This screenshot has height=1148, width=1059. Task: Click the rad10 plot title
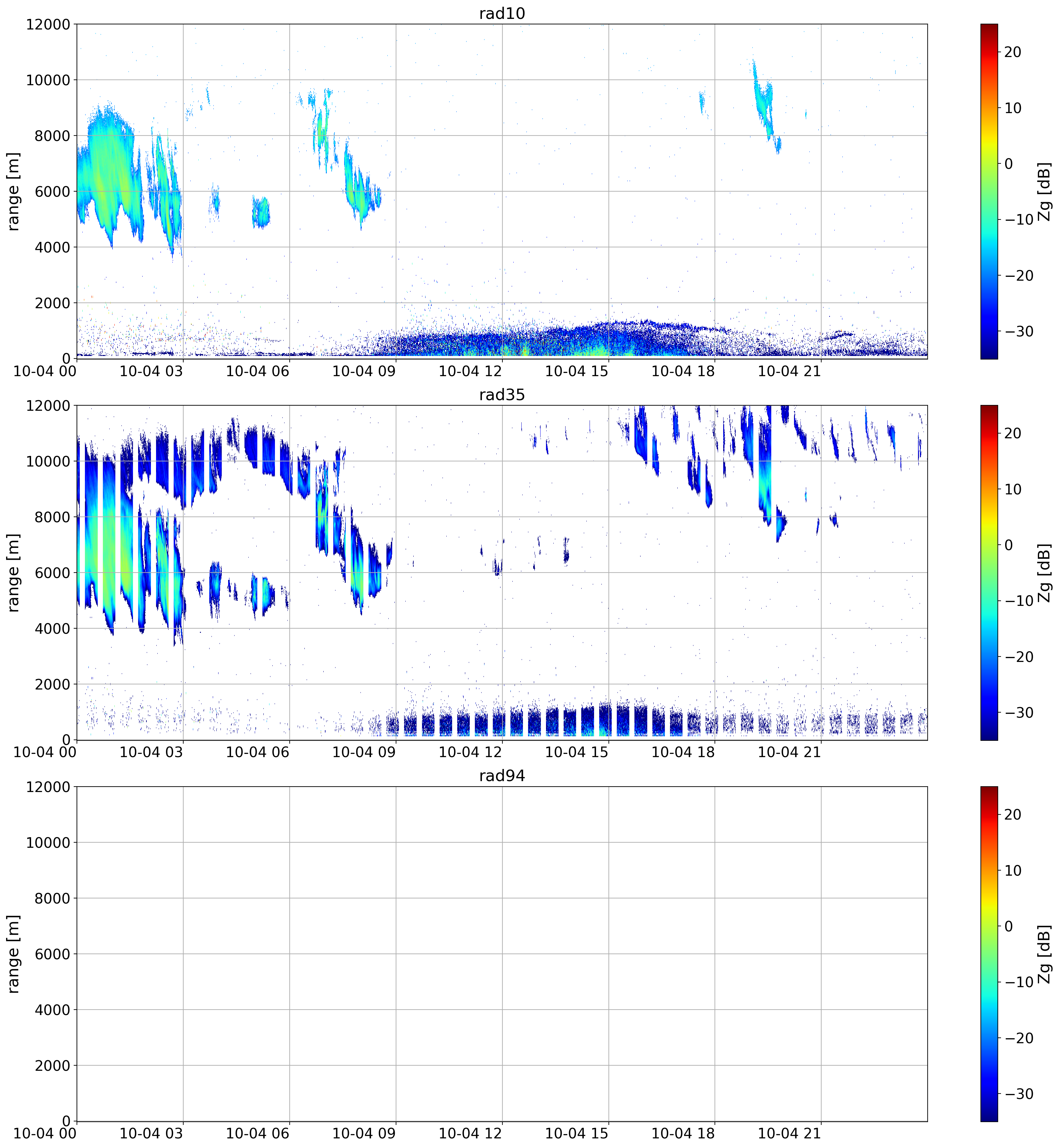(502, 13)
